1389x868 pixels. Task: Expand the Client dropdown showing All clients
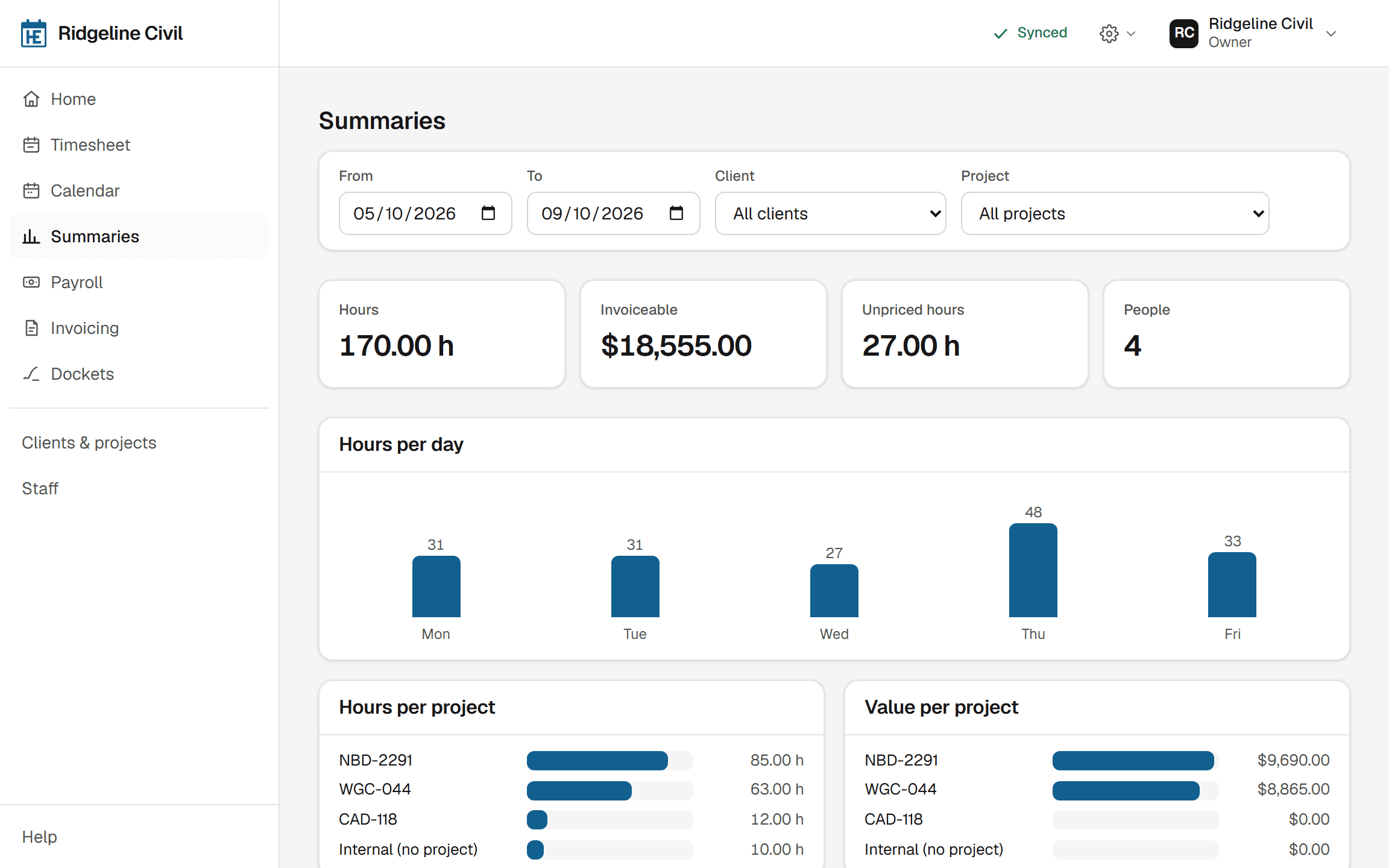pyautogui.click(x=830, y=213)
